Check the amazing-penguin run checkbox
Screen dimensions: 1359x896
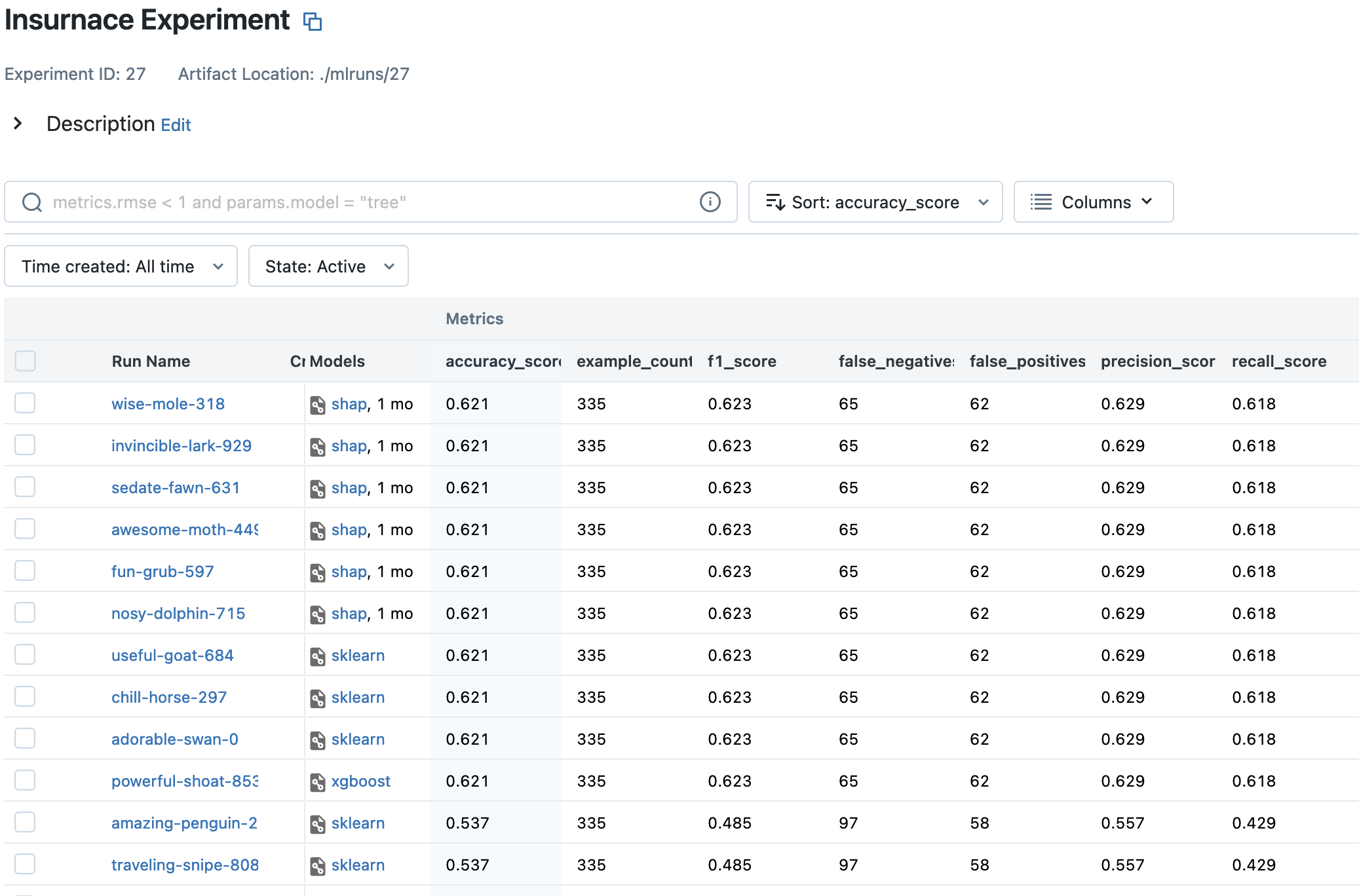[26, 822]
